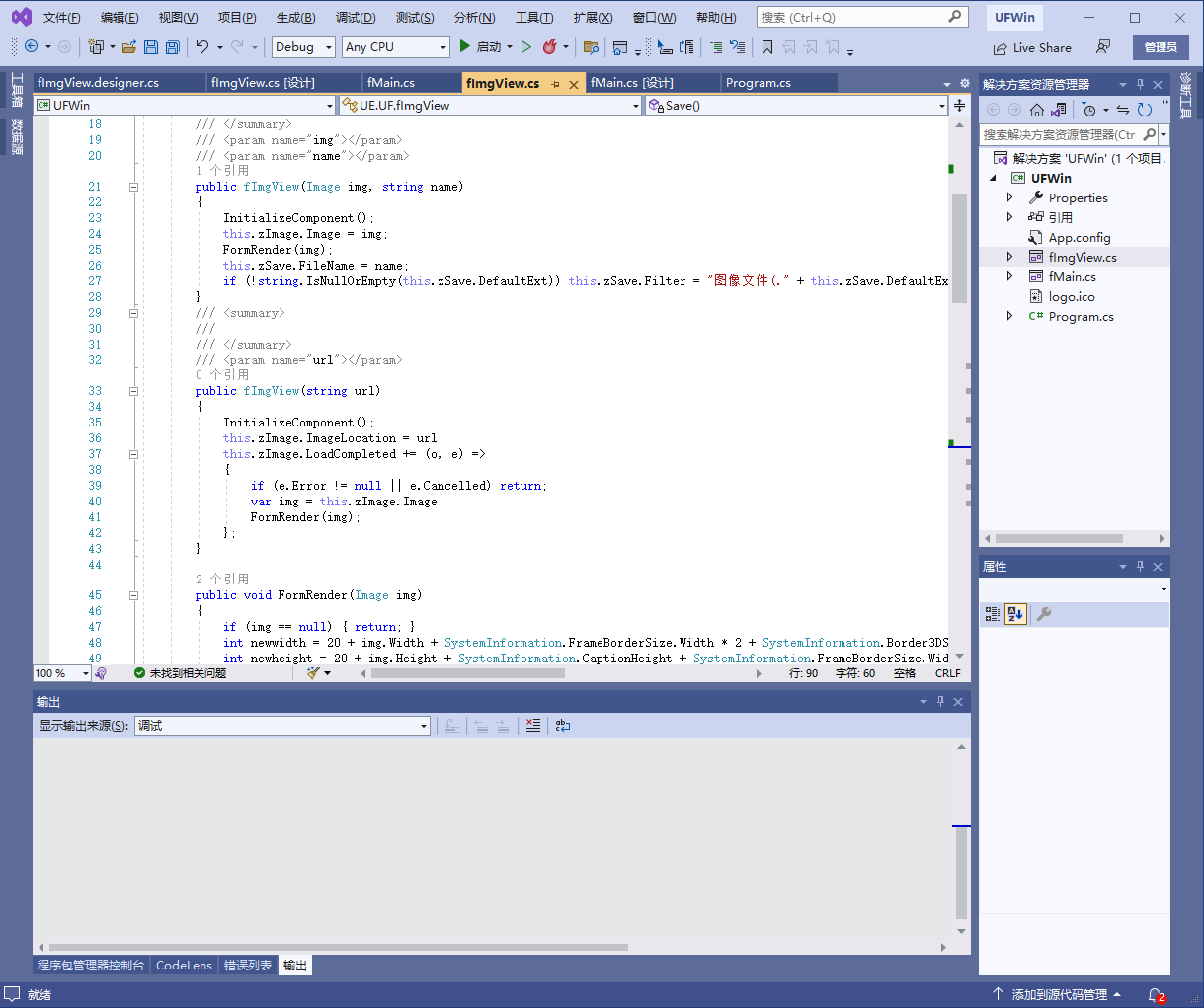Viewport: 1204px width, 1008px height.
Task: Click the Hot Reload flame icon
Action: (550, 46)
